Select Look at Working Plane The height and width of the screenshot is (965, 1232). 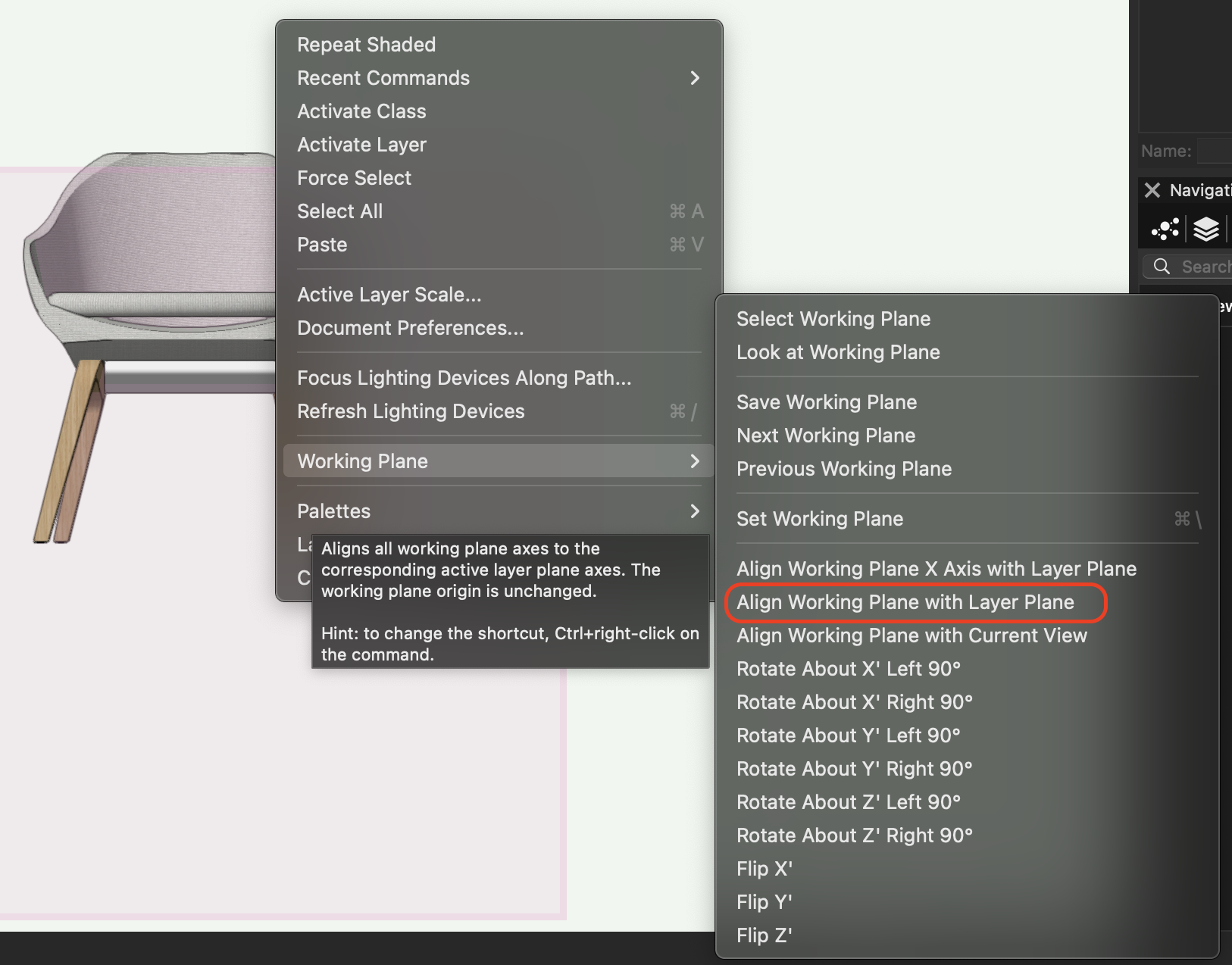tap(838, 352)
